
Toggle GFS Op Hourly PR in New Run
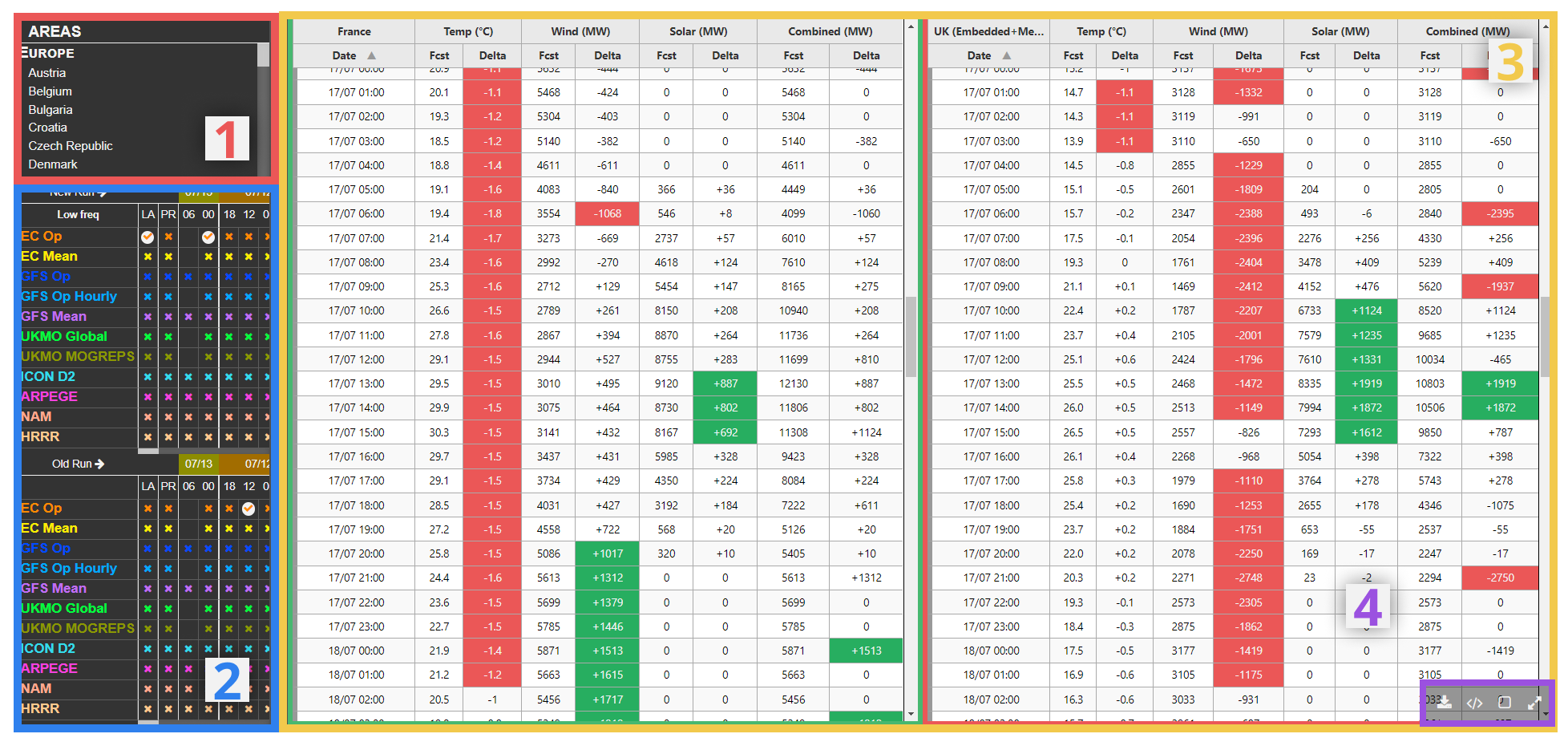[x=168, y=297]
